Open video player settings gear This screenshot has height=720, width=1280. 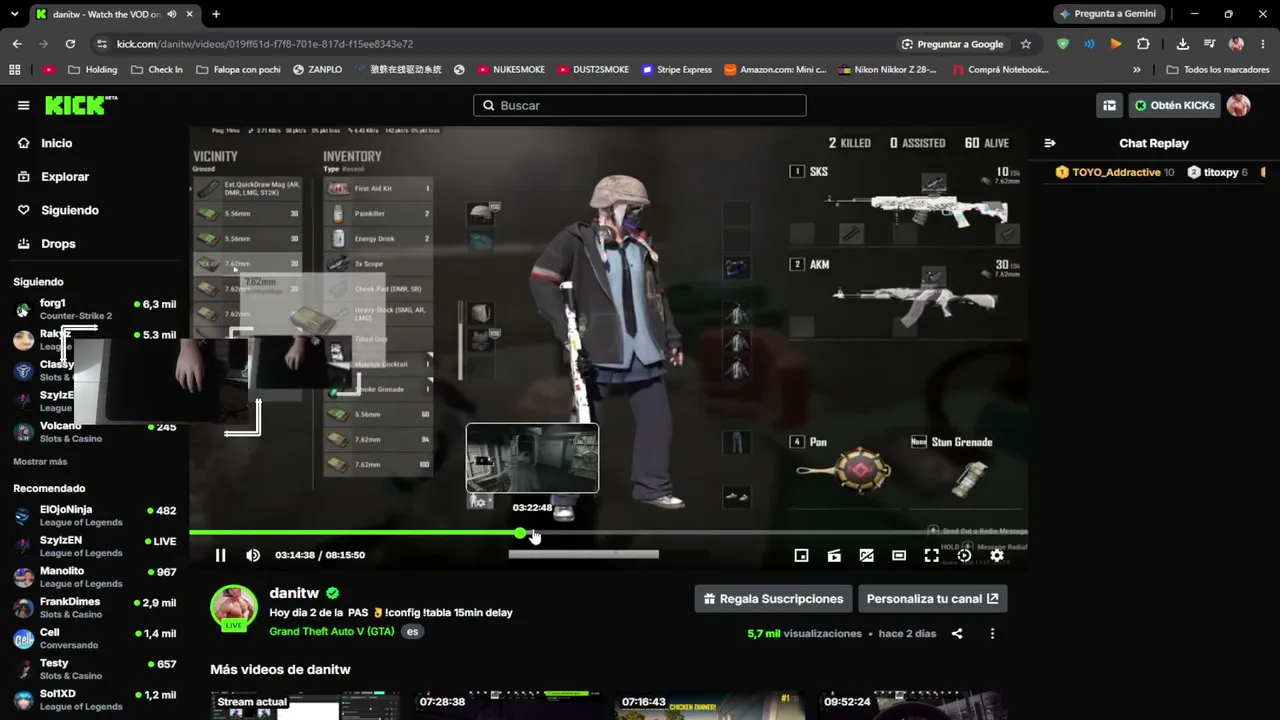997,555
